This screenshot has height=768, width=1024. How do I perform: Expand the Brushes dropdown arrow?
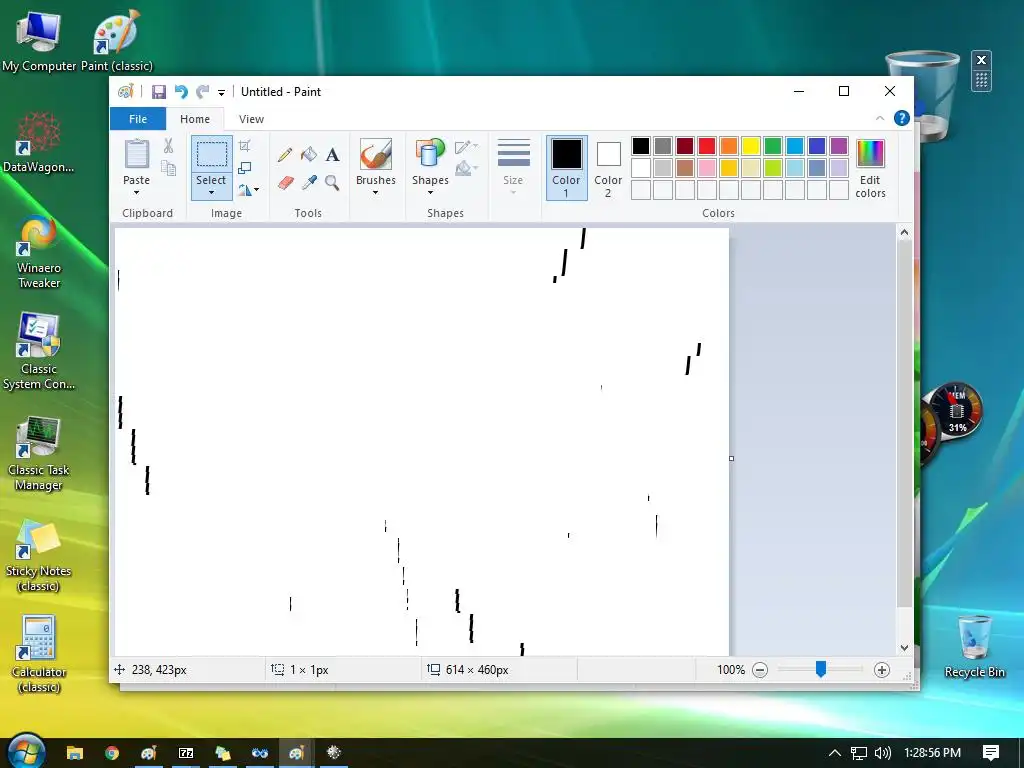(x=376, y=193)
